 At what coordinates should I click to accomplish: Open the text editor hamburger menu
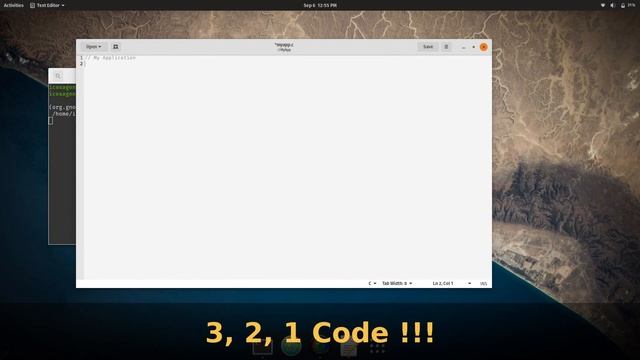[446, 47]
